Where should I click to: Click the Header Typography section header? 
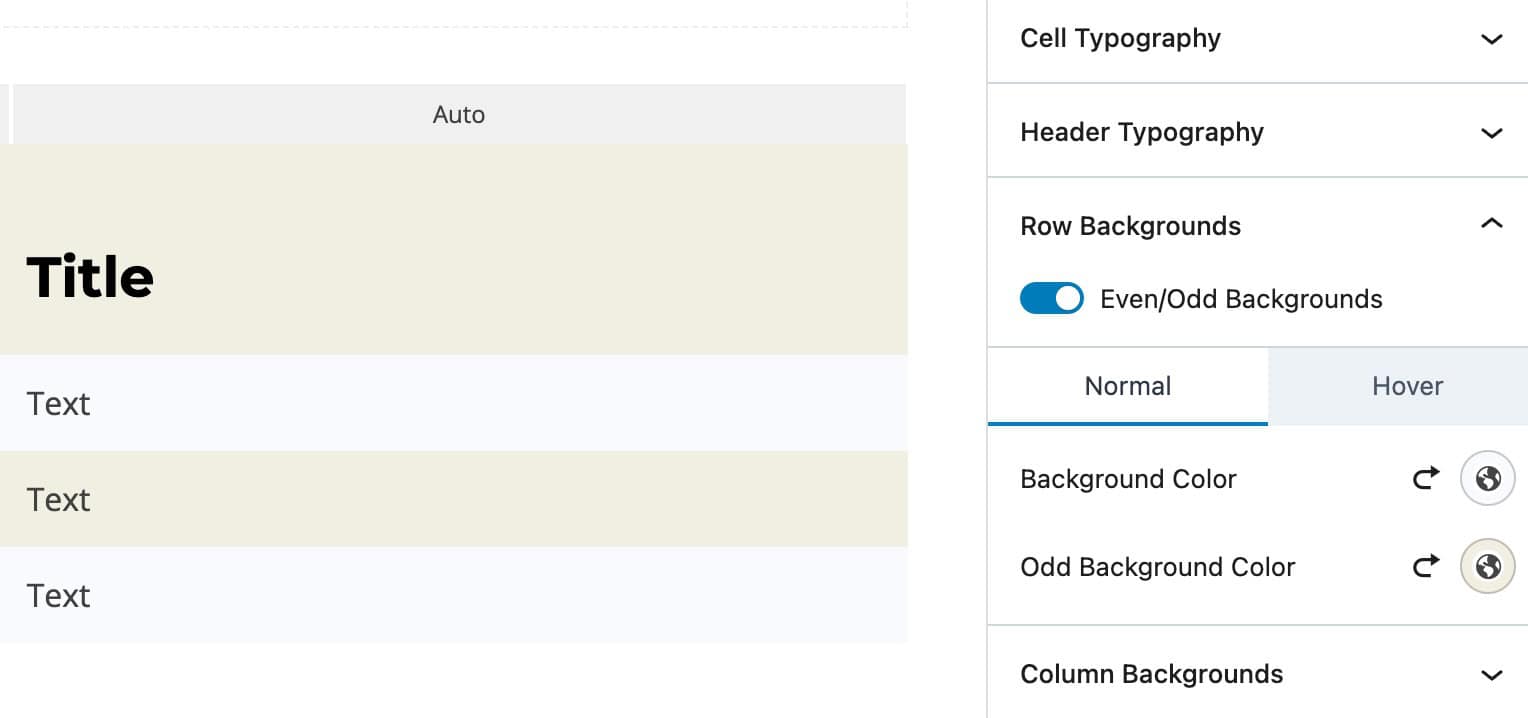1141,132
